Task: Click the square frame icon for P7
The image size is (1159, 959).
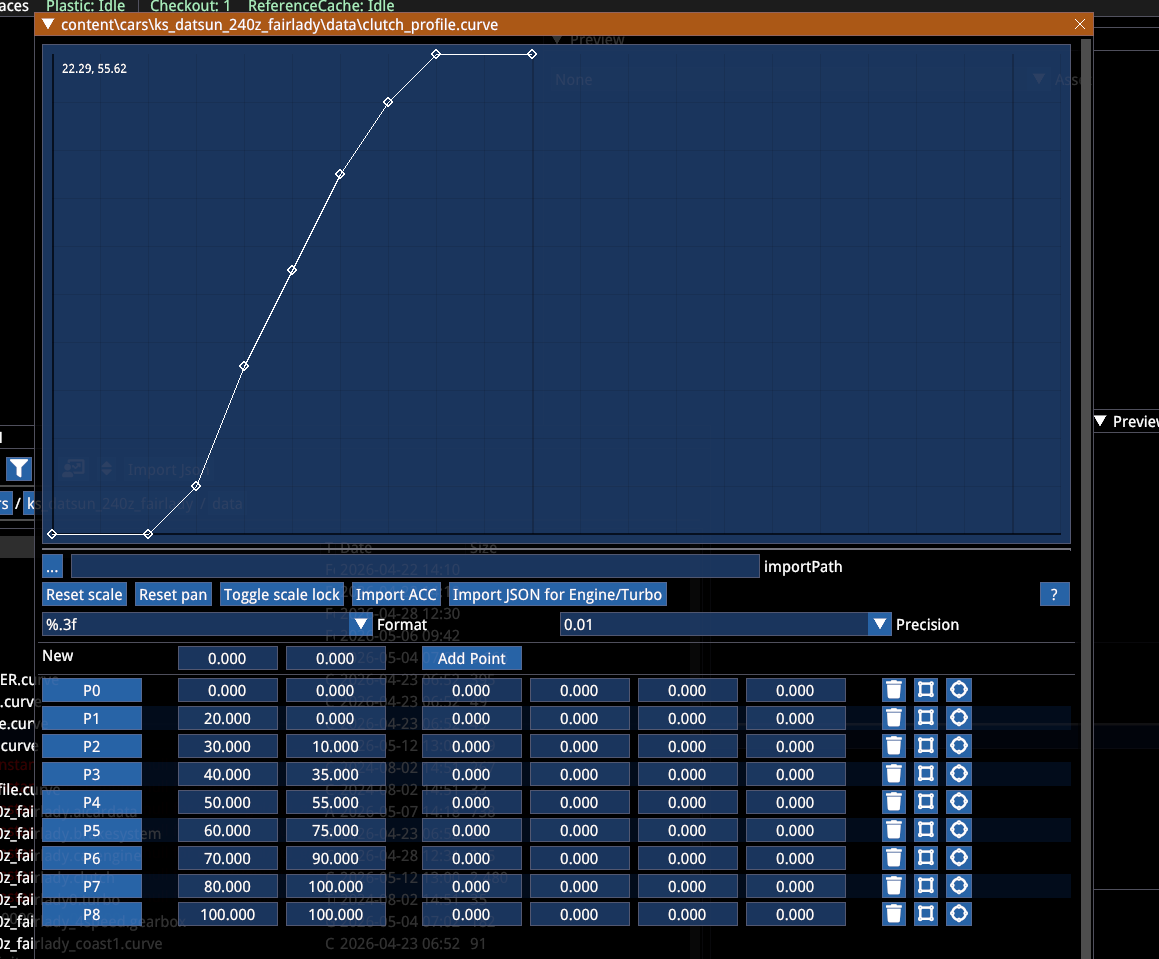Action: point(926,886)
